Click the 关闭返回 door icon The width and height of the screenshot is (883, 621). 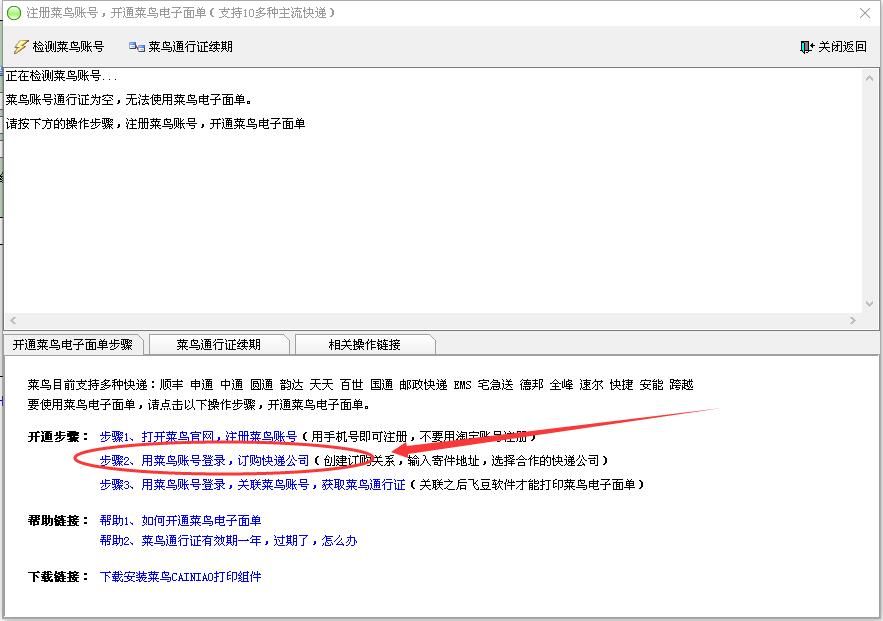[806, 47]
